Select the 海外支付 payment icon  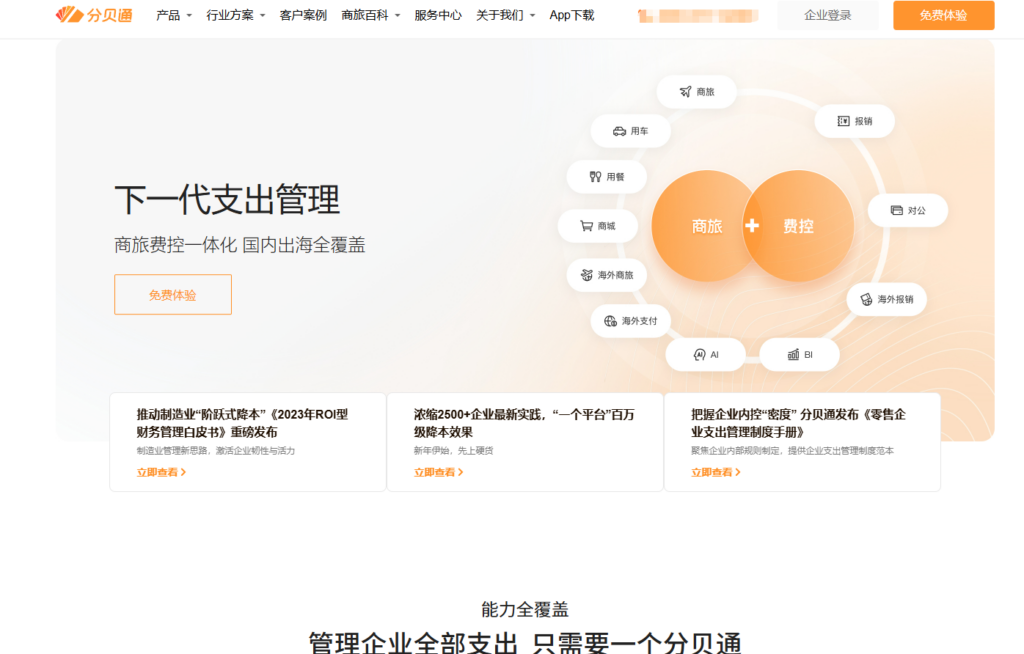click(630, 321)
